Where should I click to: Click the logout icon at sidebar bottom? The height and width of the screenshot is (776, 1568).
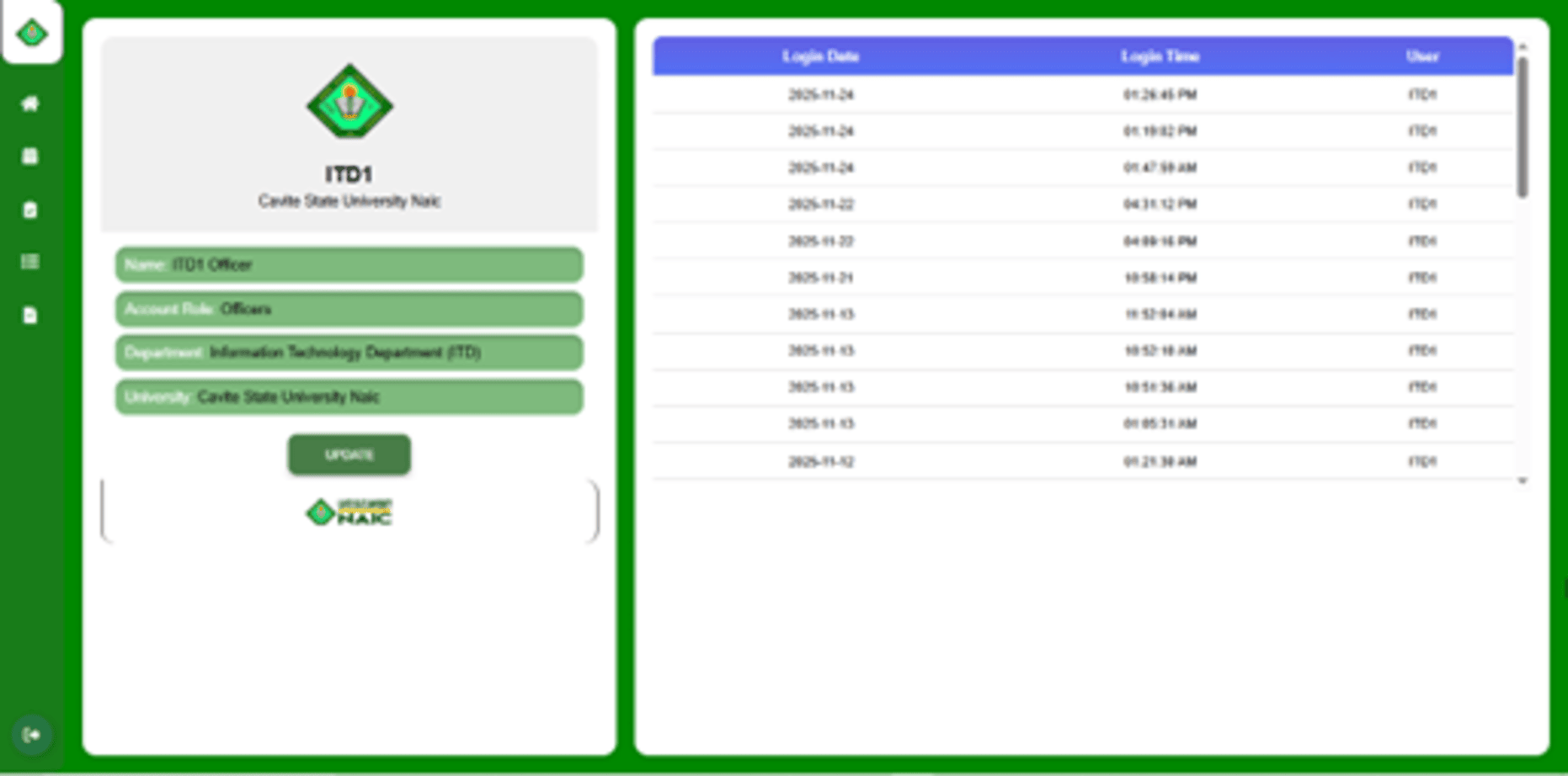pyautogui.click(x=32, y=735)
